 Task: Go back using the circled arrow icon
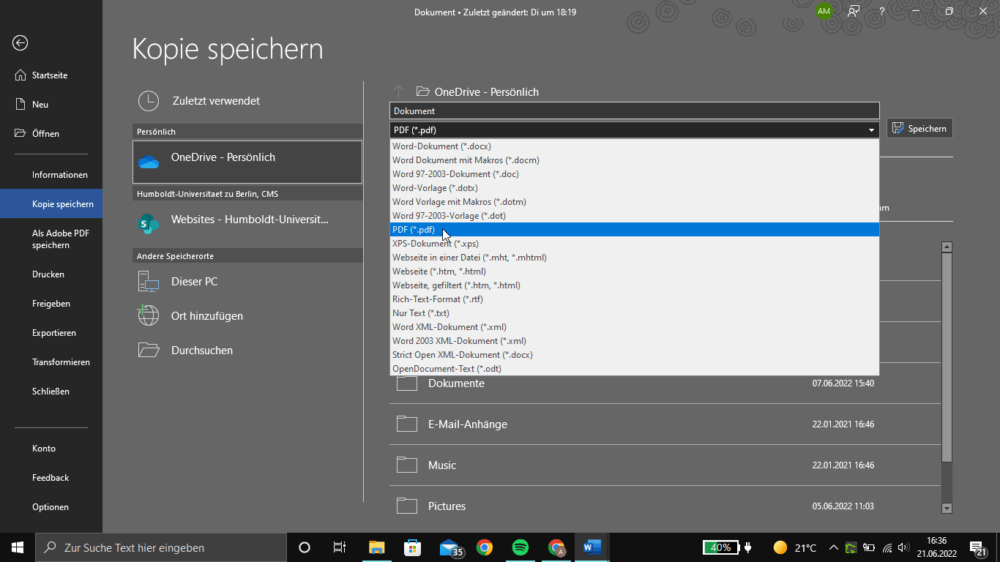20,43
